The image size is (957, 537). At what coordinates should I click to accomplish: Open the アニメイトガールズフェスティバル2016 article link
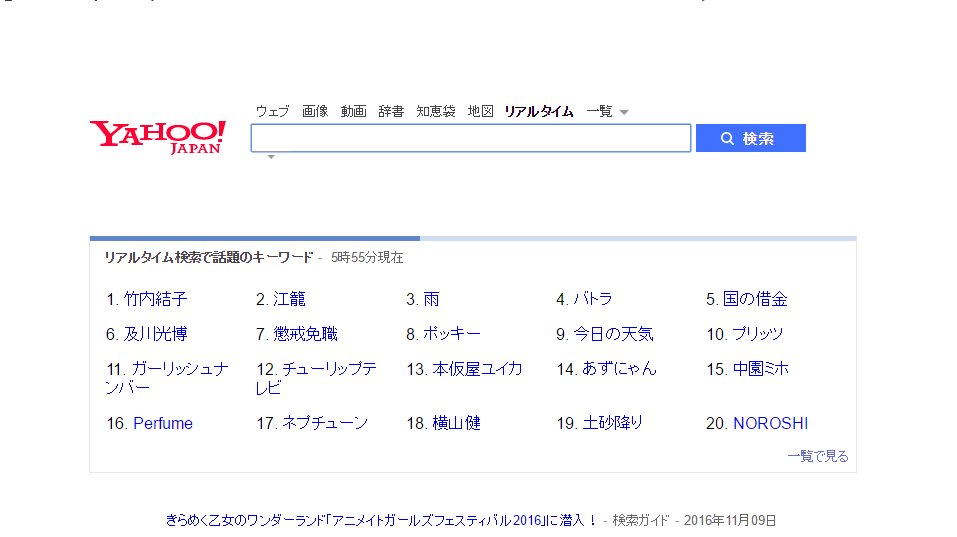pos(381,520)
